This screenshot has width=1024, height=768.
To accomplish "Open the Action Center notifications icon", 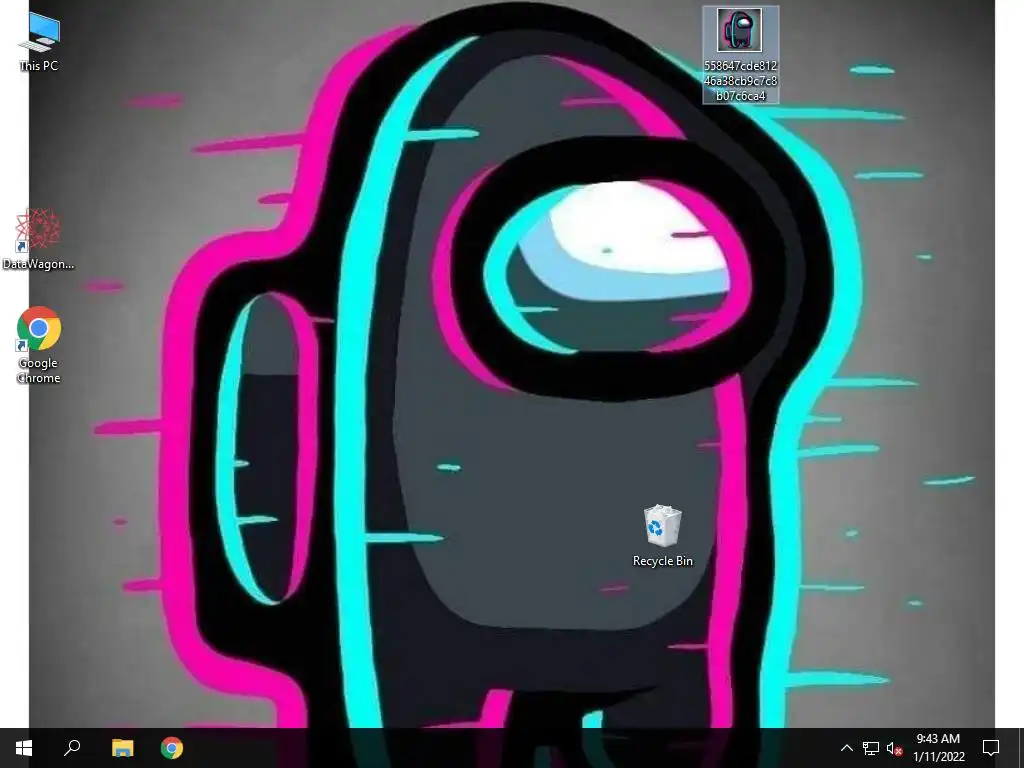I will tap(991, 748).
